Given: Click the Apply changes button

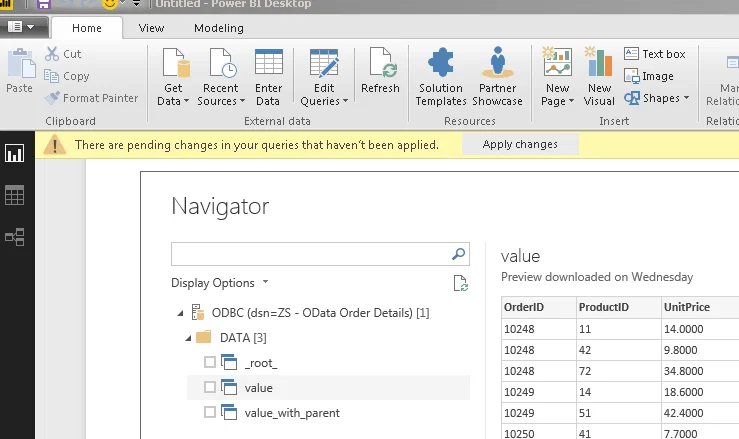Looking at the screenshot, I should (x=520, y=144).
